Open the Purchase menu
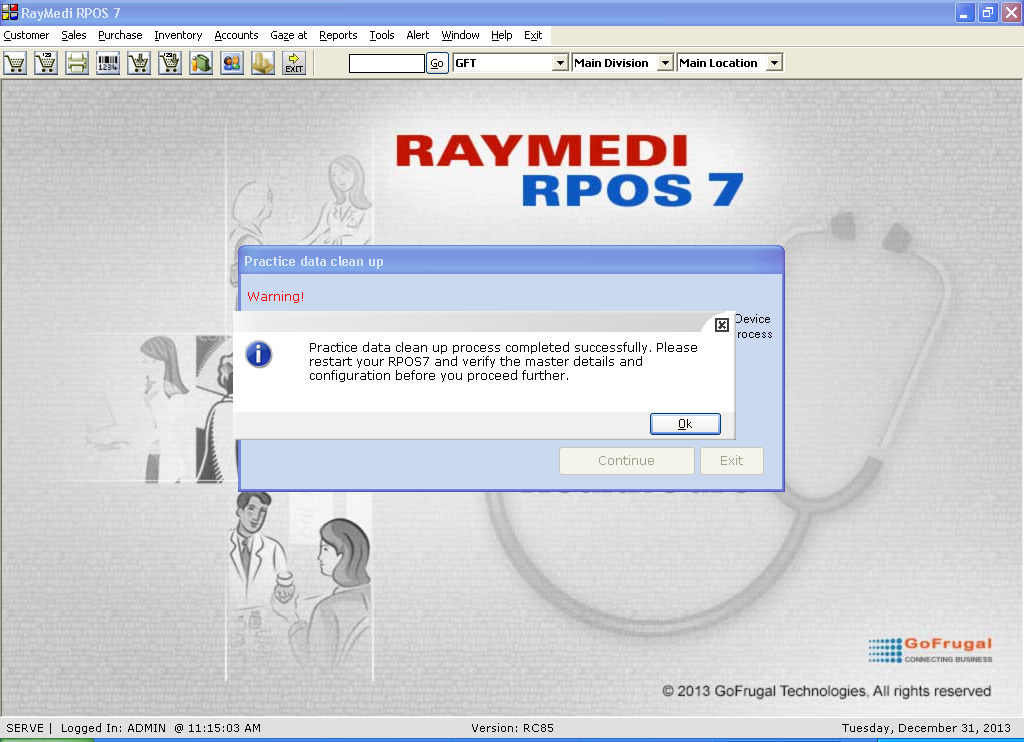Screen dimensions: 1024x742 120,35
